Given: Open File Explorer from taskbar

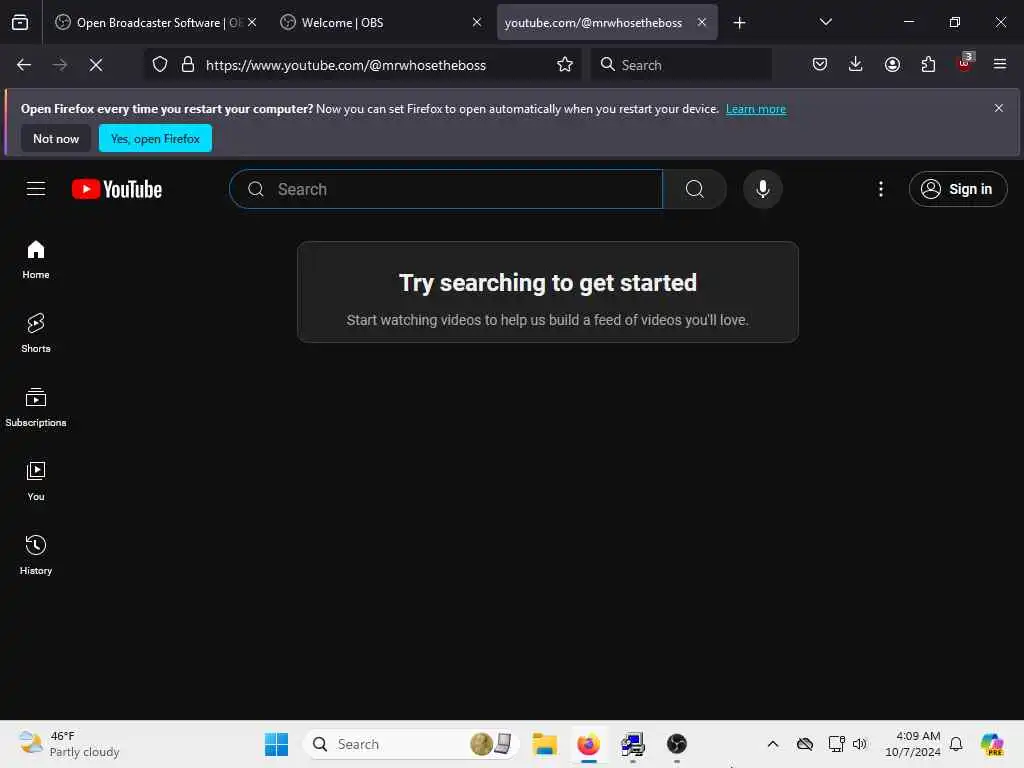Looking at the screenshot, I should point(545,744).
